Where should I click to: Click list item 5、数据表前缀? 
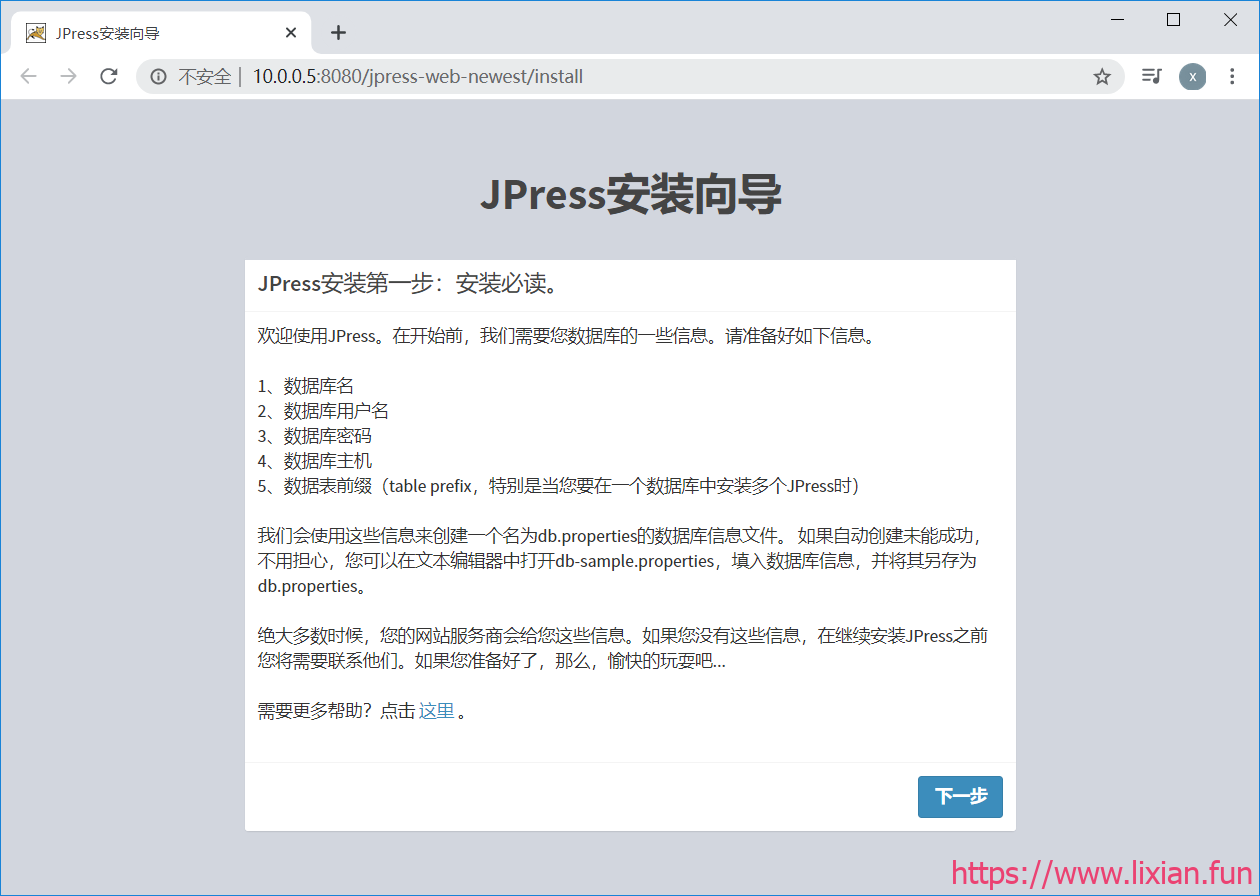[559, 486]
